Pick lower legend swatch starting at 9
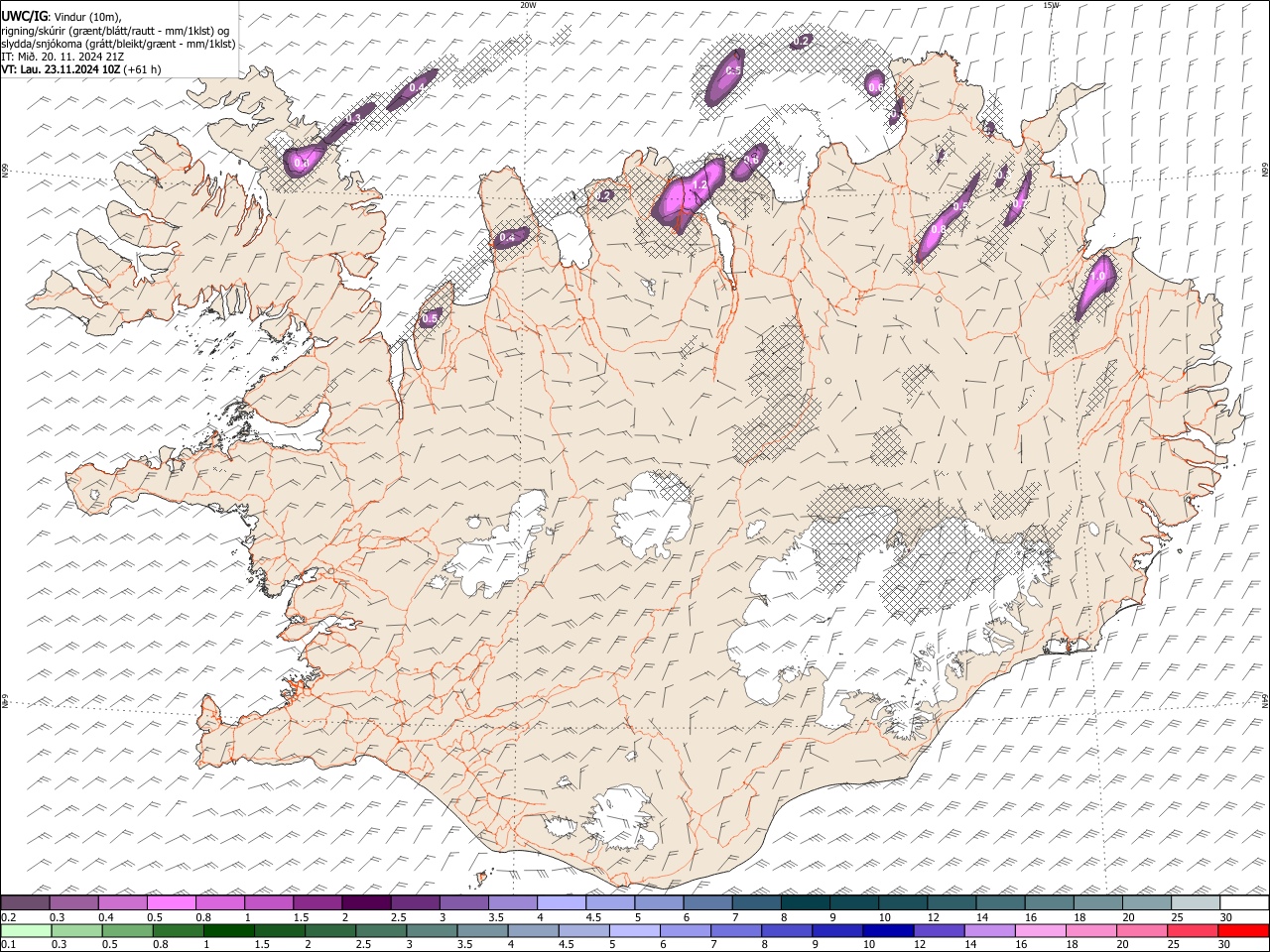The height and width of the screenshot is (952, 1270). pyautogui.click(x=836, y=930)
